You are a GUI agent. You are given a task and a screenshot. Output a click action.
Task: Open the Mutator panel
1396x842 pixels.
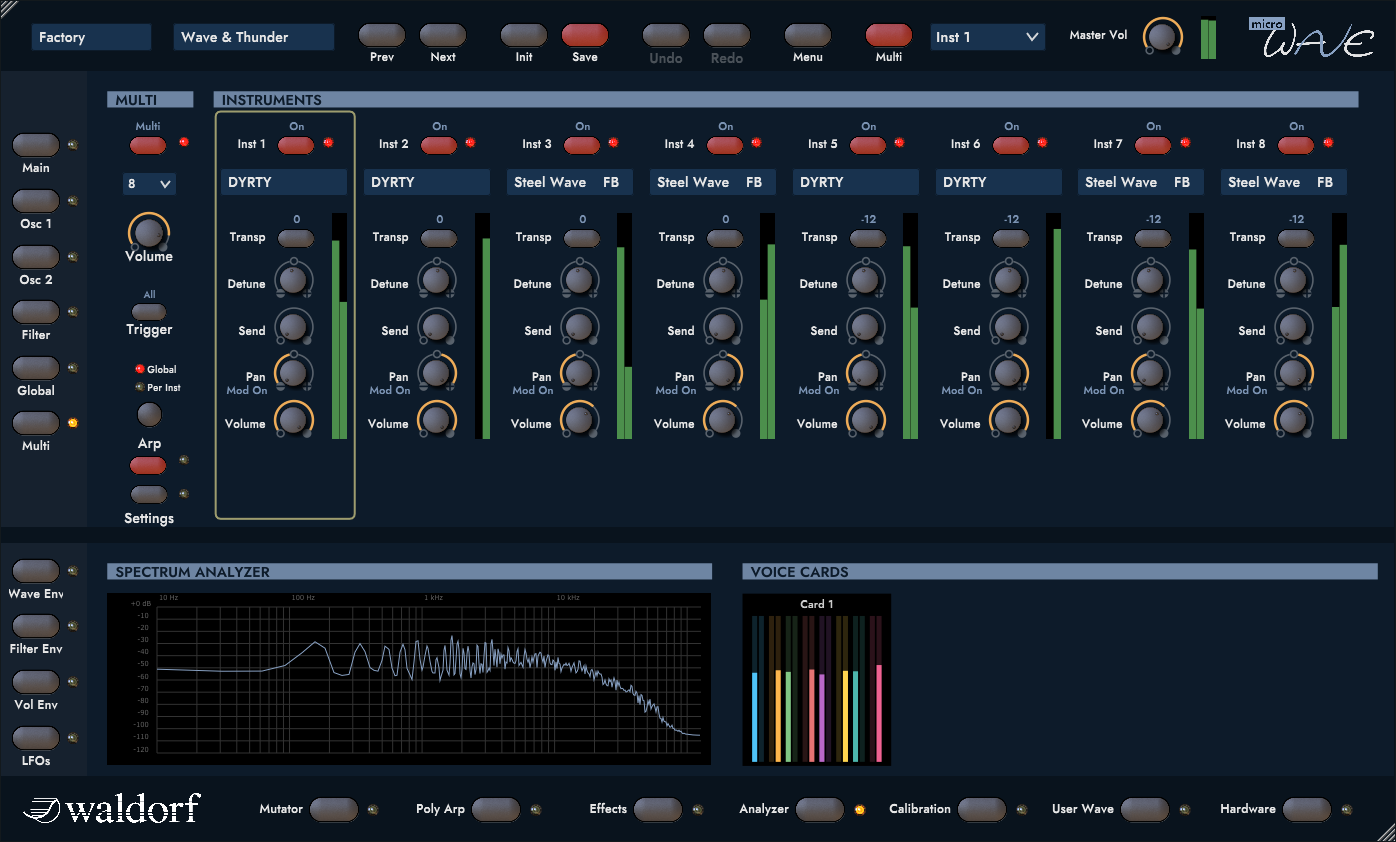click(334, 809)
